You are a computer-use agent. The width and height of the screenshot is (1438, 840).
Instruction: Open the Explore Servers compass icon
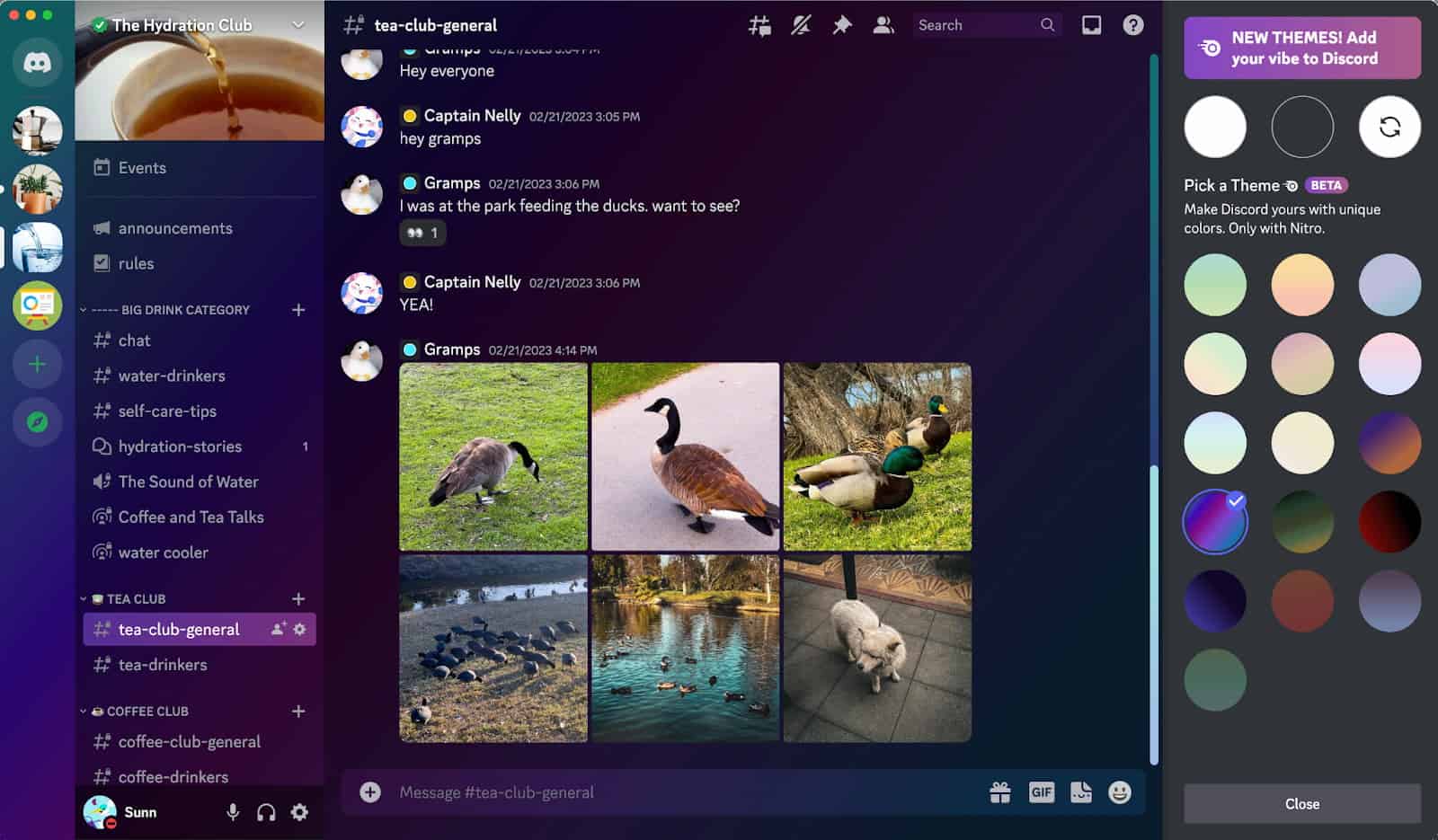coord(37,422)
